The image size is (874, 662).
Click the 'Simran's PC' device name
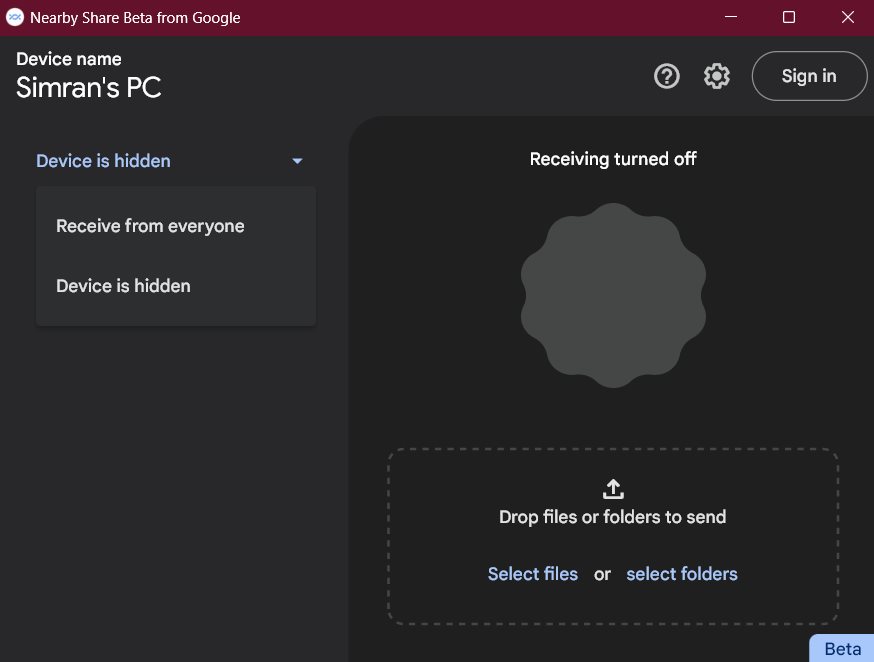coord(89,87)
